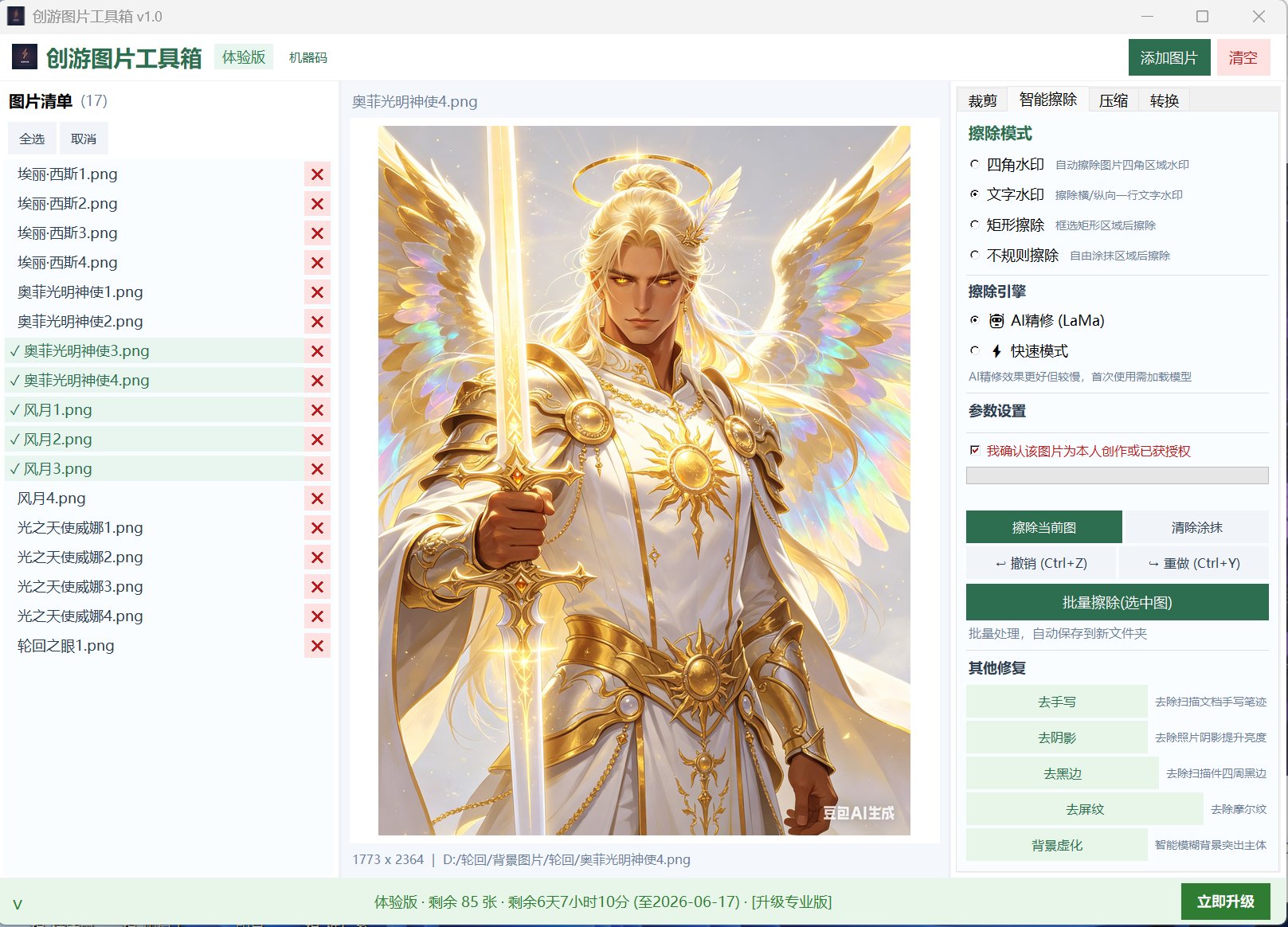Click the 立即升级 upgrade button

(x=1225, y=902)
